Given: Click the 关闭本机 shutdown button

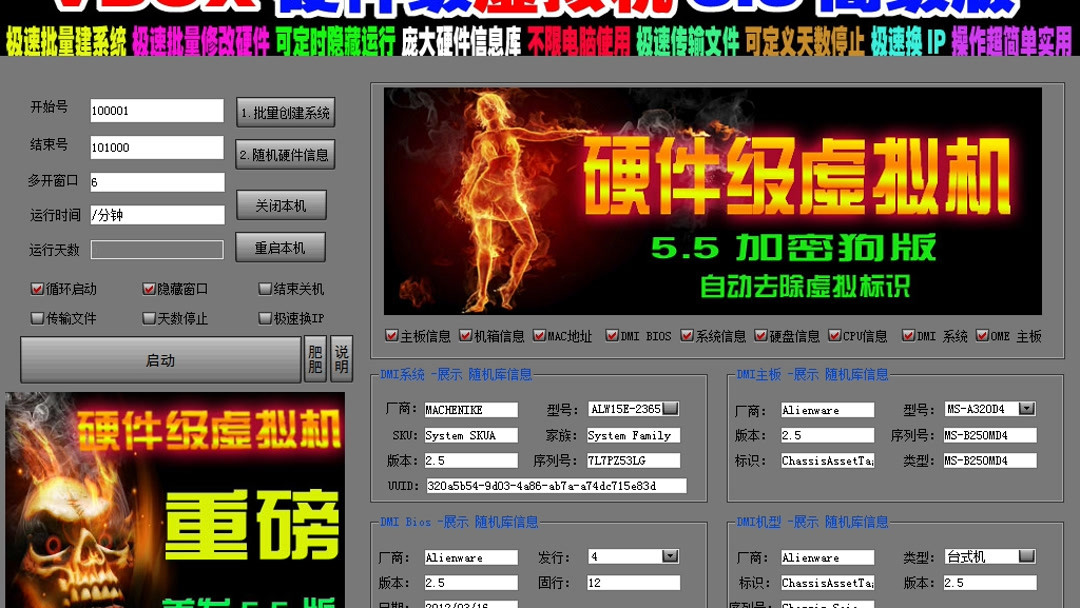Looking at the screenshot, I should [283, 205].
